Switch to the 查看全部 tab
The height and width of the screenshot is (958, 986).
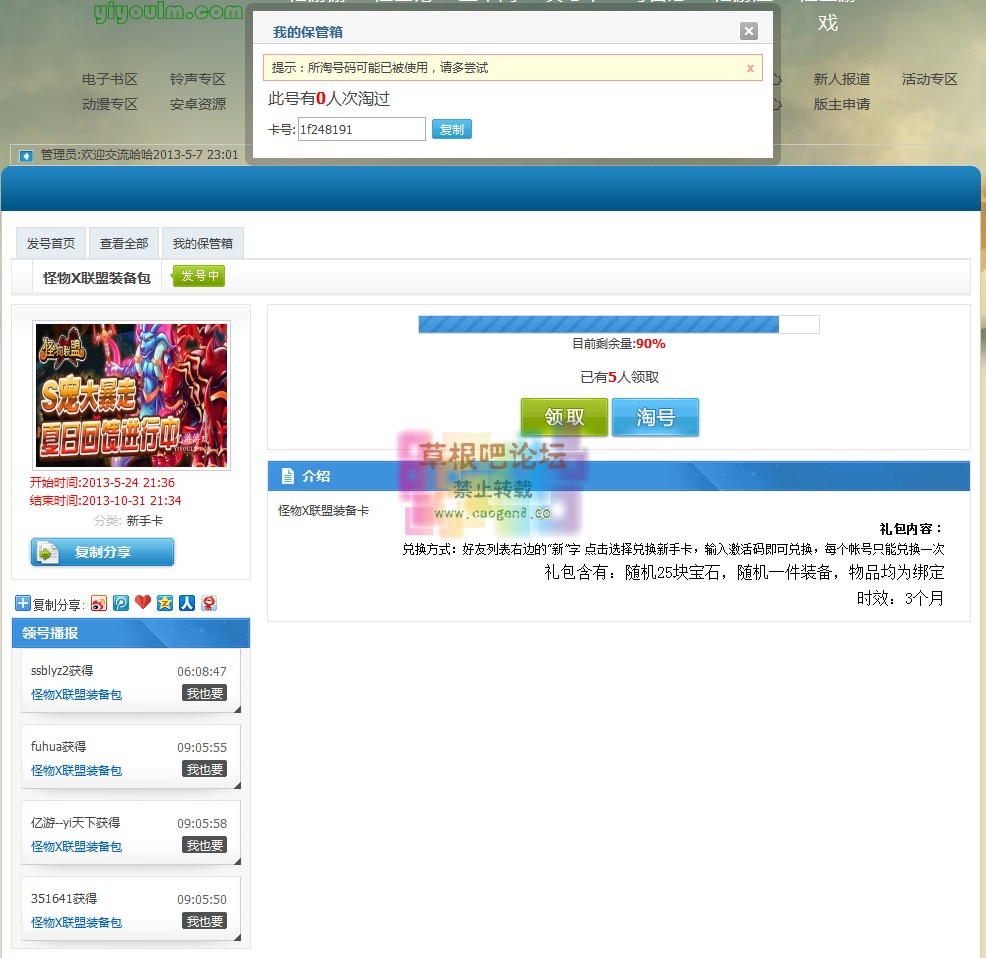[124, 242]
